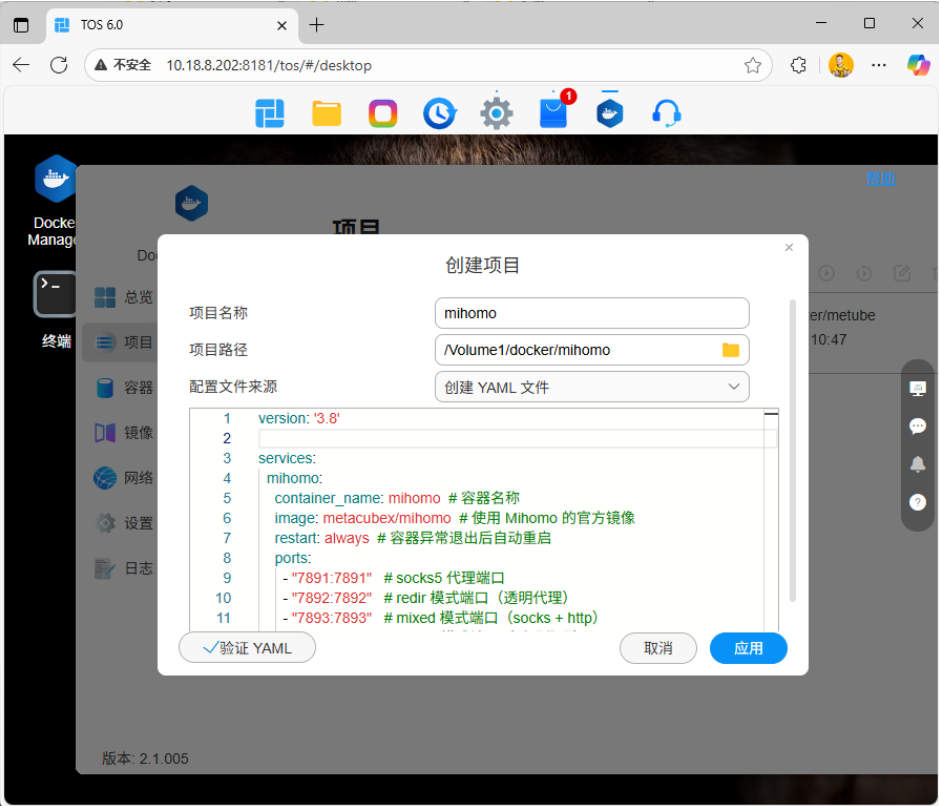Click the 不安全 security warning indicator
Image resolution: width=939 pixels, height=806 pixels.
pos(123,65)
